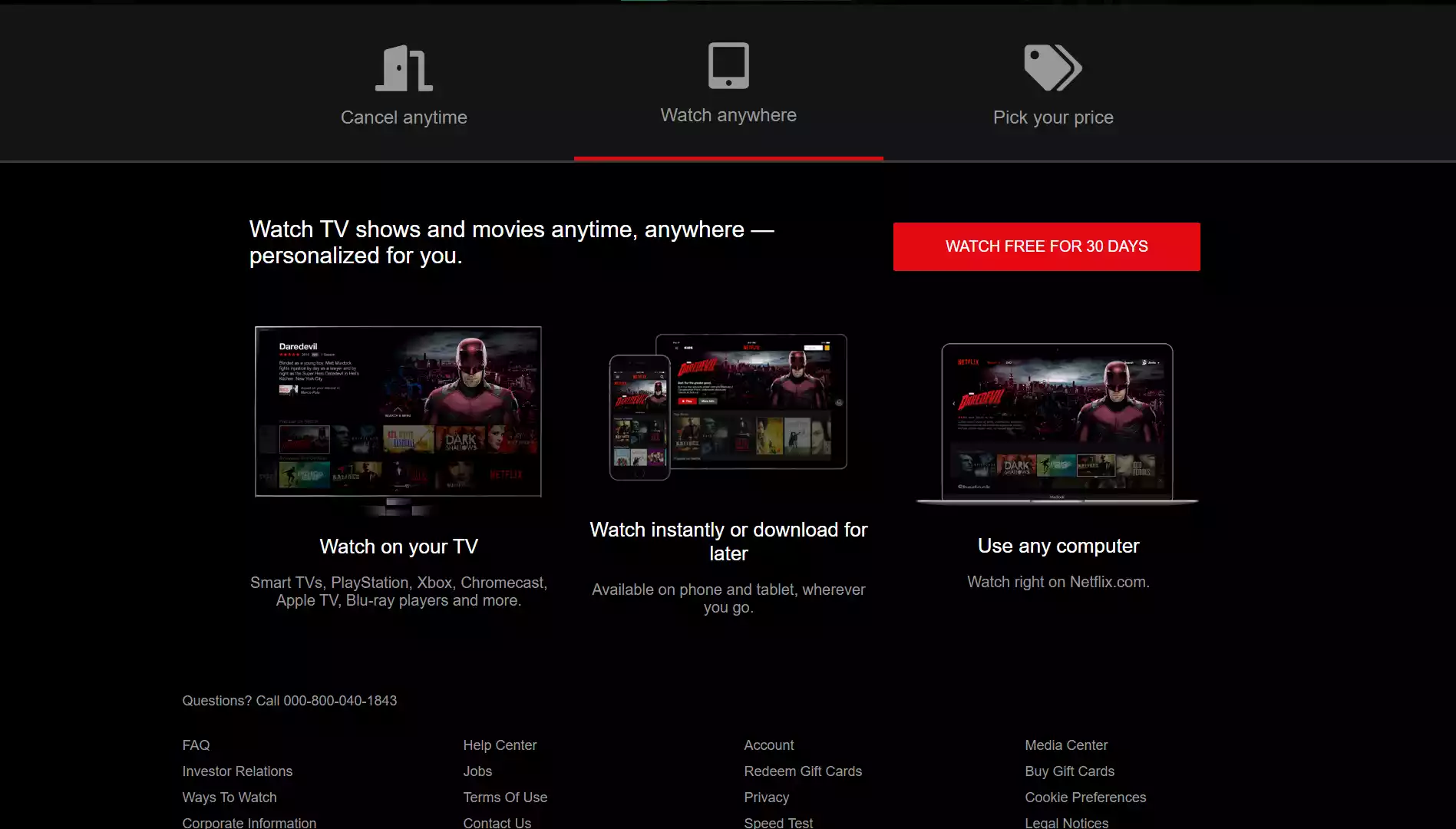Screen dimensions: 1456x829
Task: Click Watch instantly or download for later heading
Action: coord(728,541)
